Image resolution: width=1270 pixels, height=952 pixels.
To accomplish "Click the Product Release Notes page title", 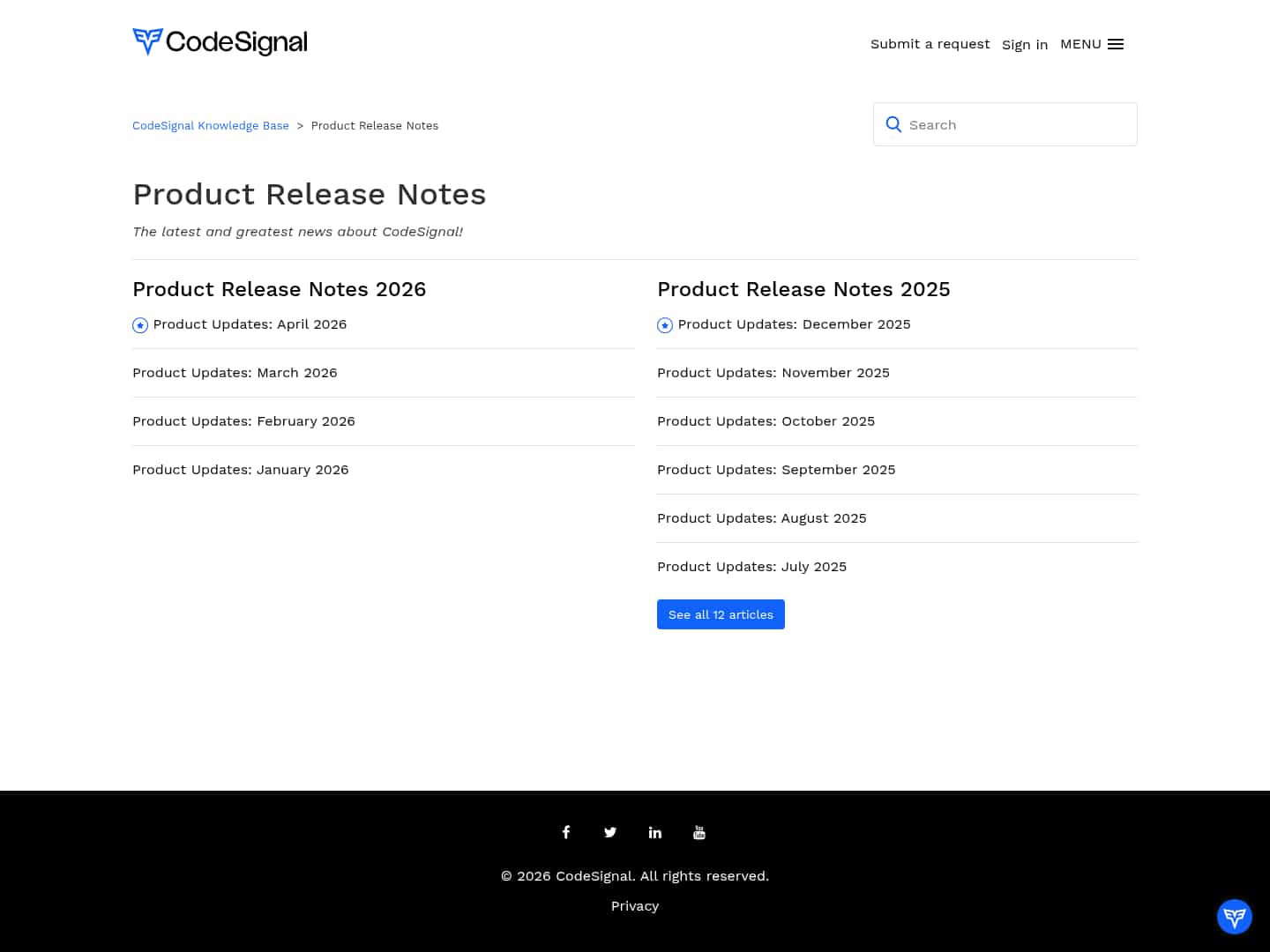I will pyautogui.click(x=310, y=194).
